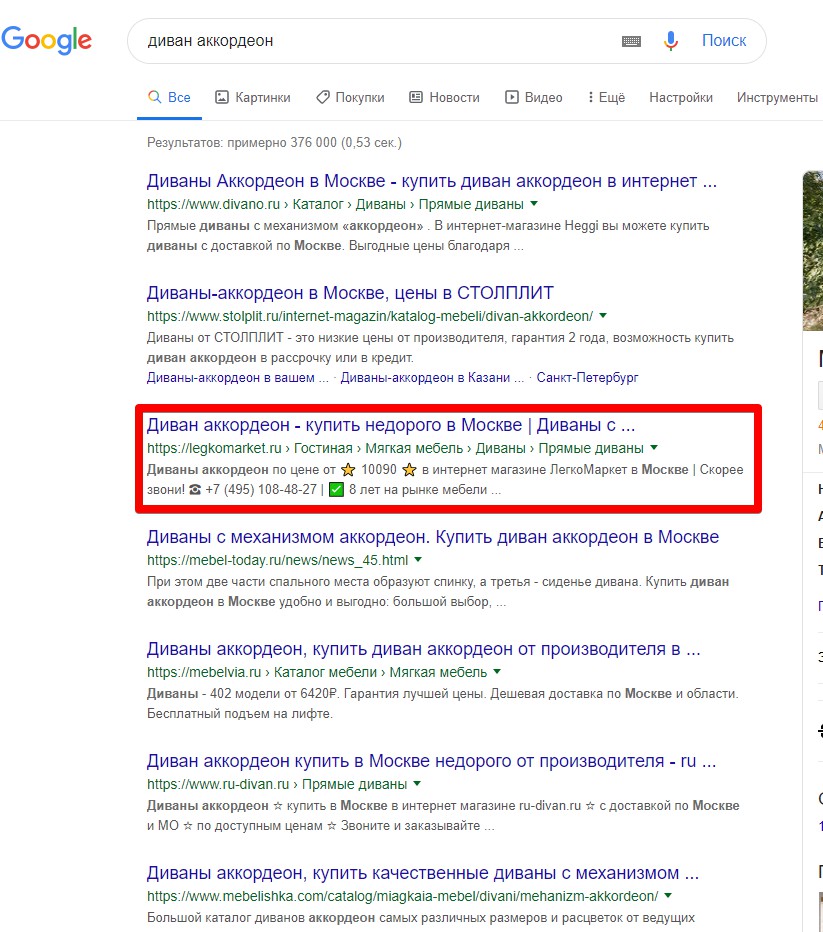Image resolution: width=823 pixels, height=932 pixels.
Task: Switch to the Покупки tab
Action: pyautogui.click(x=350, y=97)
